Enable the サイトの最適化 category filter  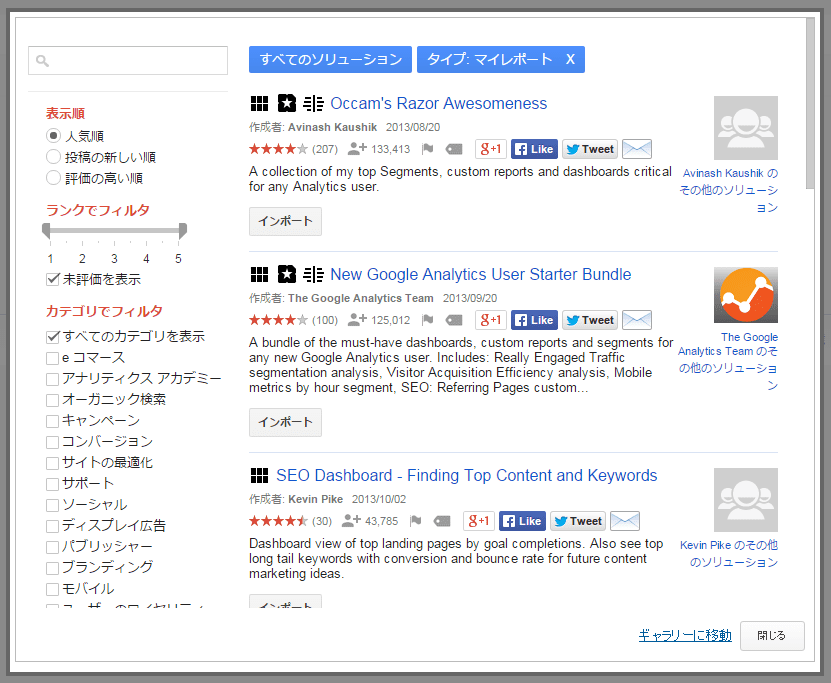pos(52,463)
